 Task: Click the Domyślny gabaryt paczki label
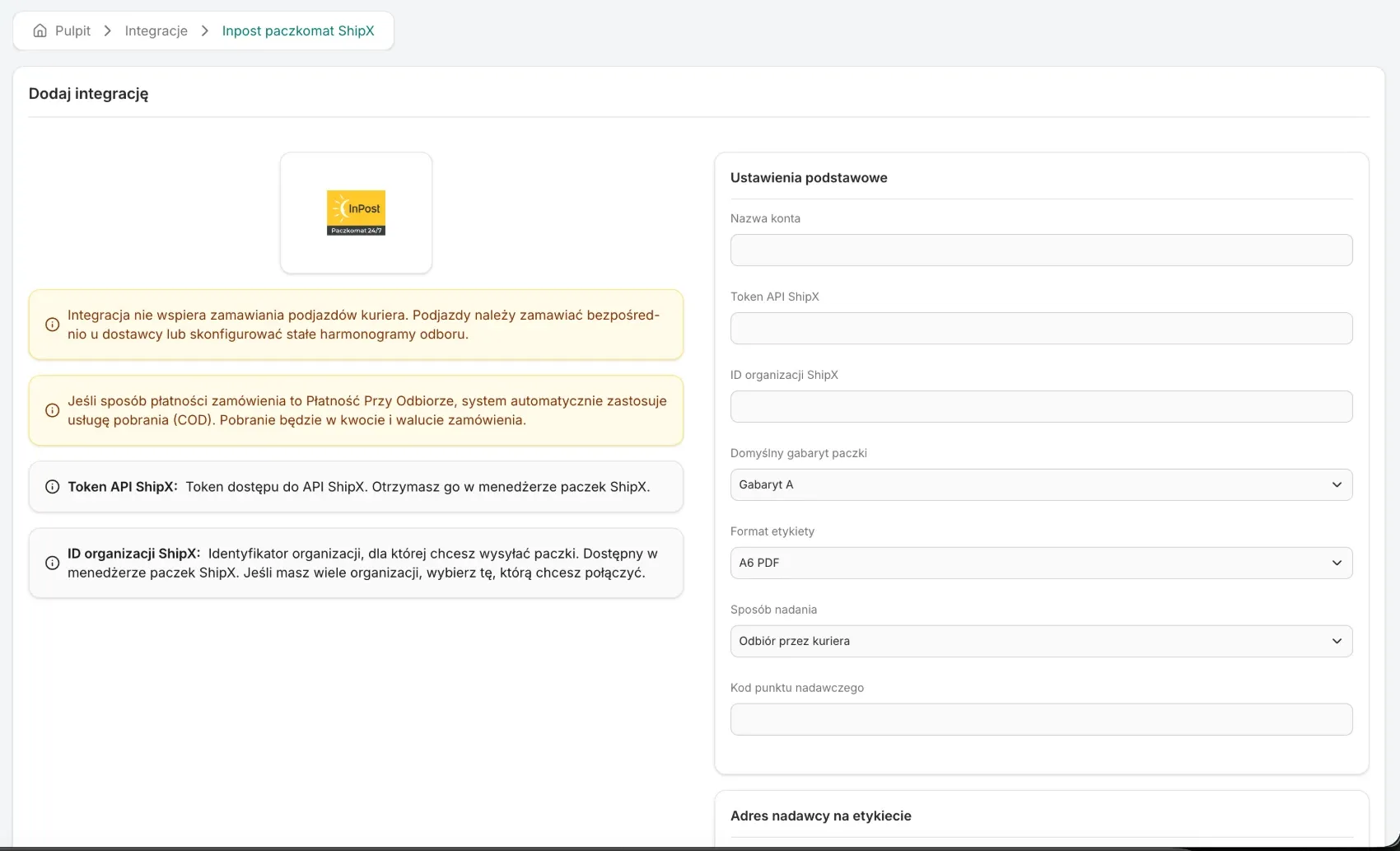point(798,453)
